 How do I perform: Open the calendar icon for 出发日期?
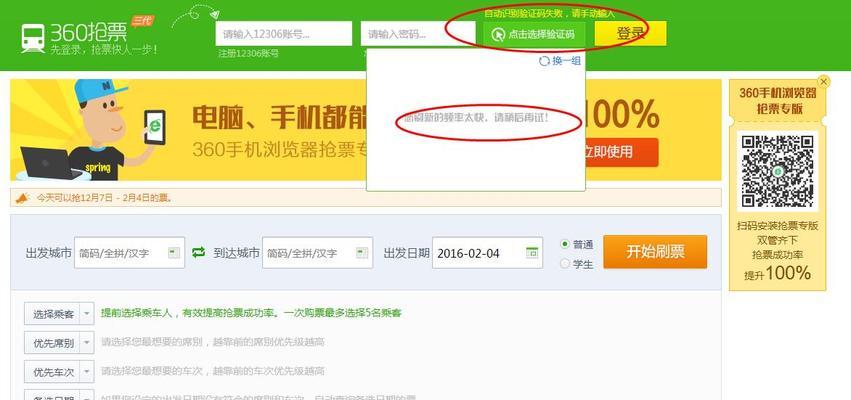[532, 252]
